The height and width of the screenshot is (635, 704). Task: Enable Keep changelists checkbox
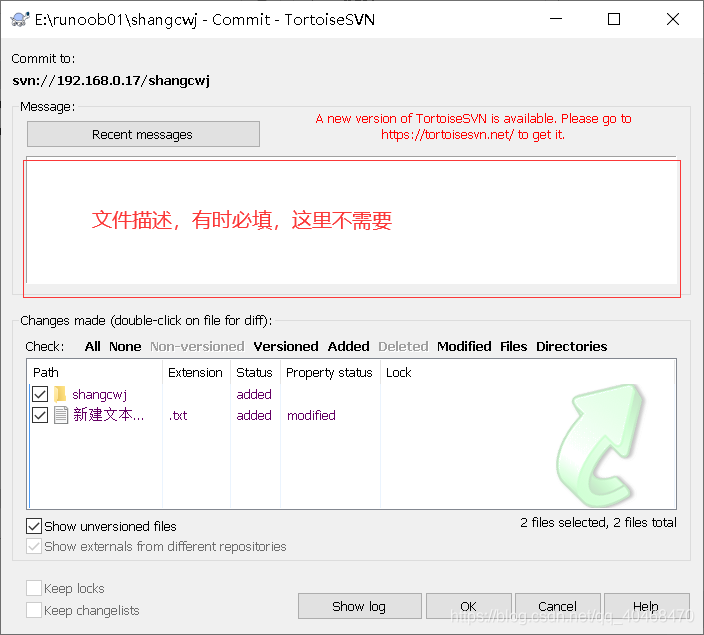pyautogui.click(x=34, y=610)
